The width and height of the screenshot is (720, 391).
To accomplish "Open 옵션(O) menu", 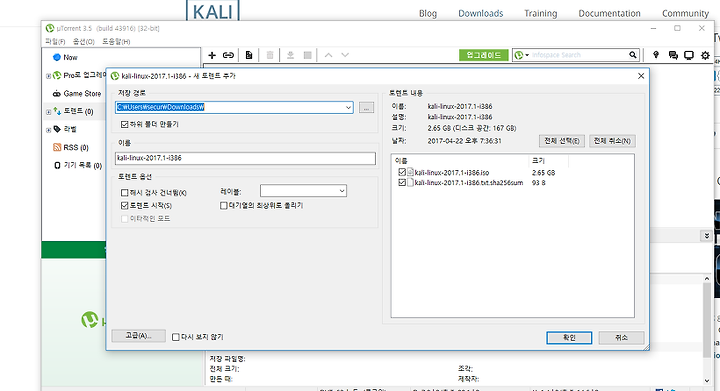I will 84,42.
